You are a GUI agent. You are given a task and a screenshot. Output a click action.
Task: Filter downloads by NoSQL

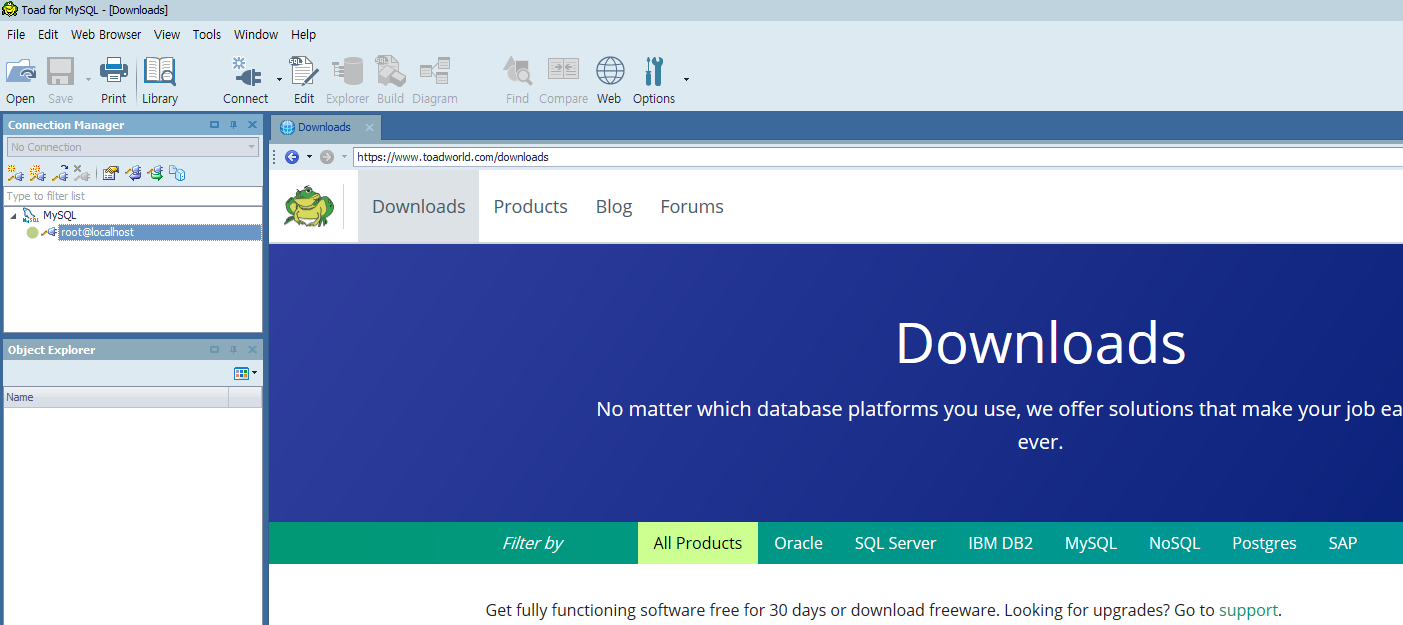point(1174,543)
